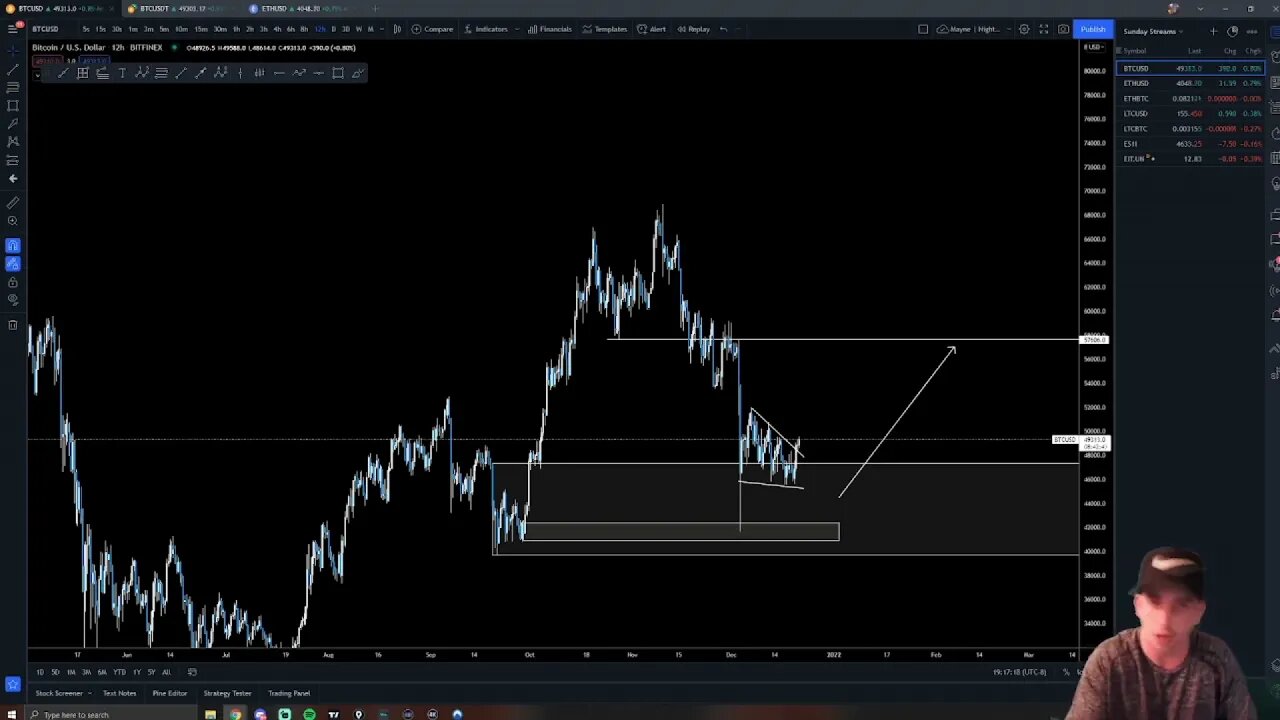This screenshot has width=1280, height=720.
Task: Open the favorites star icon at bottom left
Action: tap(13, 685)
